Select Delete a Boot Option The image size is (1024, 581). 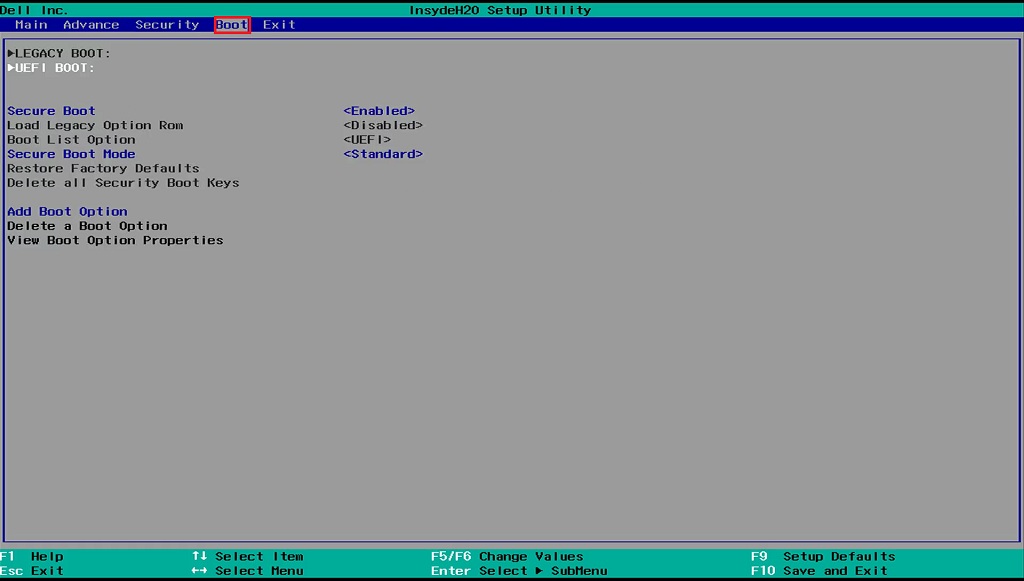[x=87, y=226]
